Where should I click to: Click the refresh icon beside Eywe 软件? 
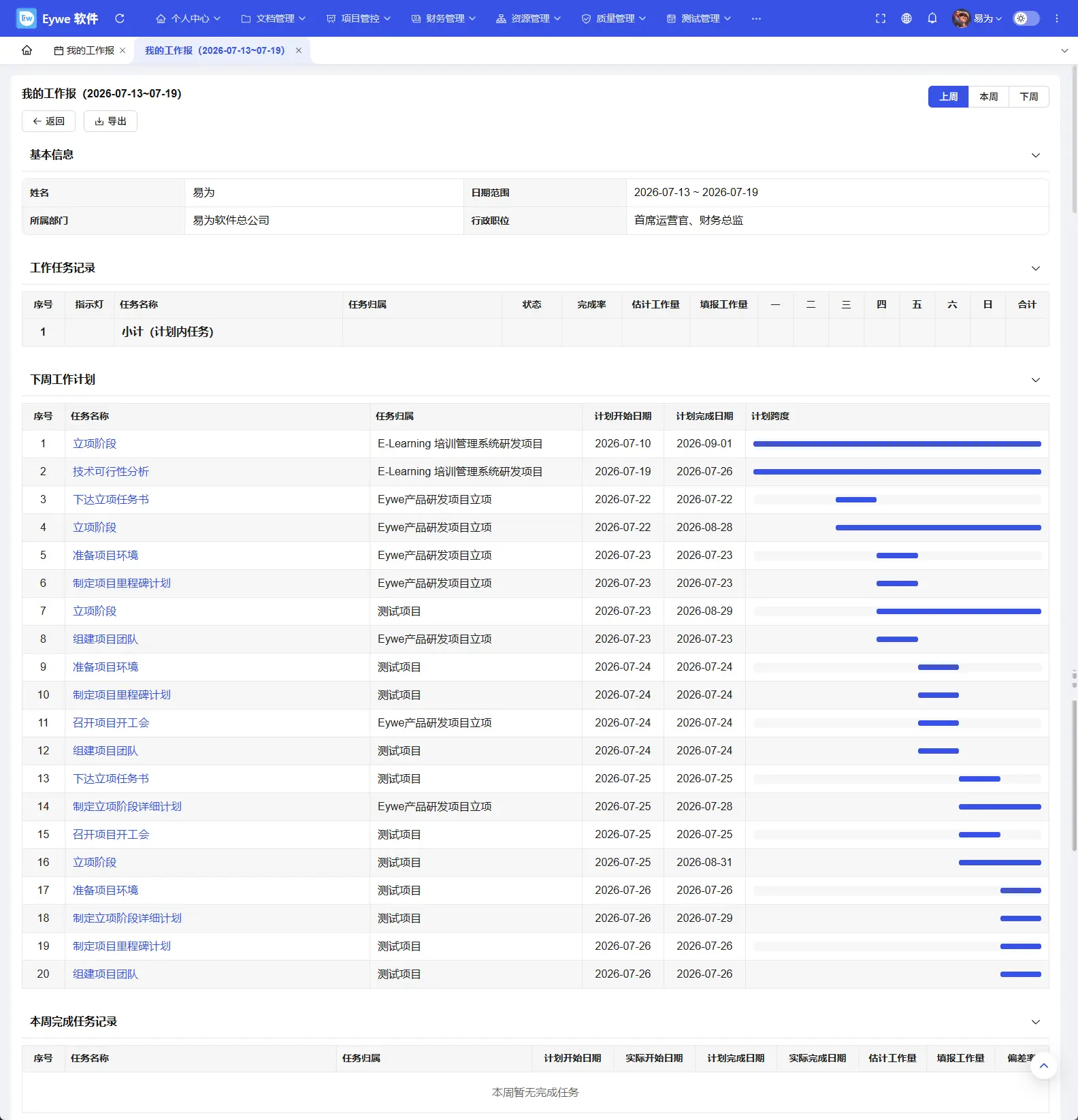point(120,18)
